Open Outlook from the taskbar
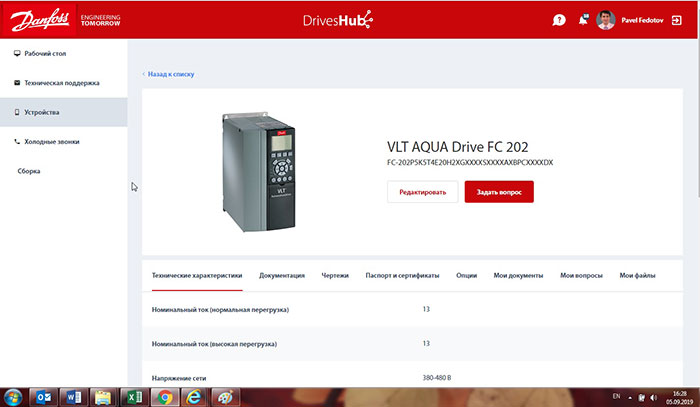This screenshot has height=407, width=700. point(43,397)
